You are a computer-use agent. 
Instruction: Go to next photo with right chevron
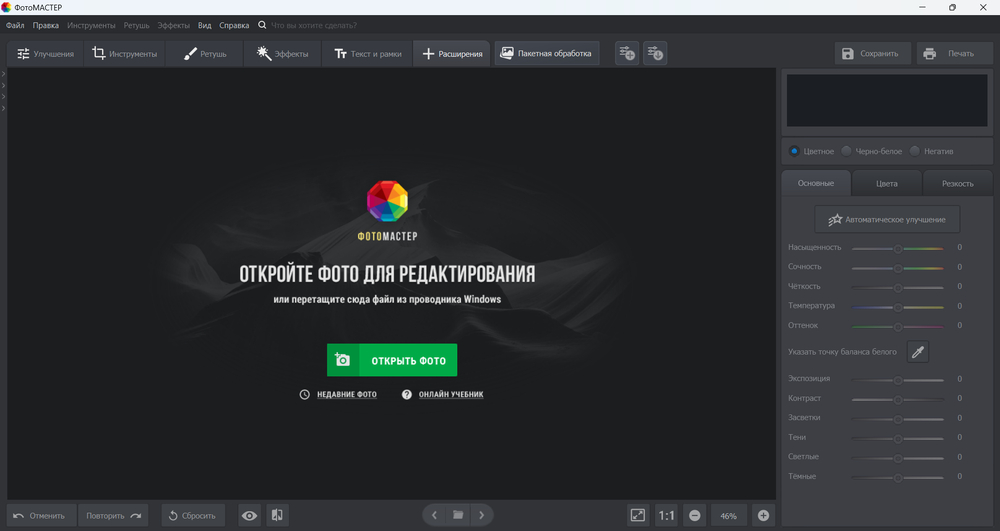[481, 515]
